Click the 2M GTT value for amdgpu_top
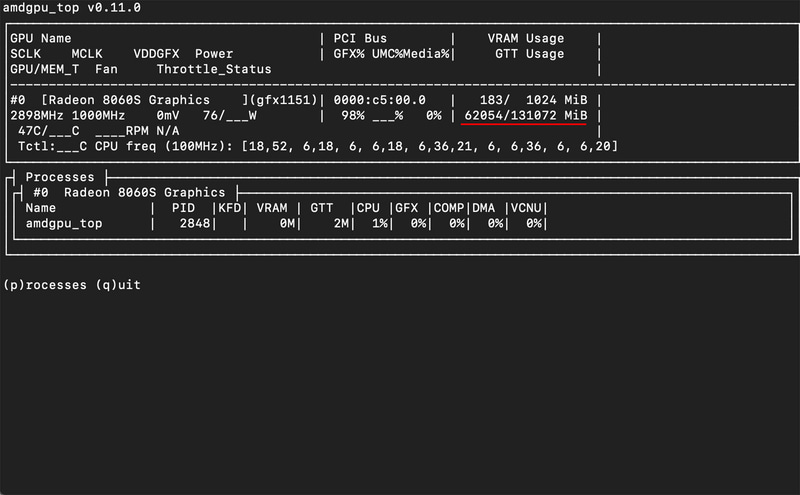Image resolution: width=800 pixels, height=495 pixels. (x=341, y=224)
